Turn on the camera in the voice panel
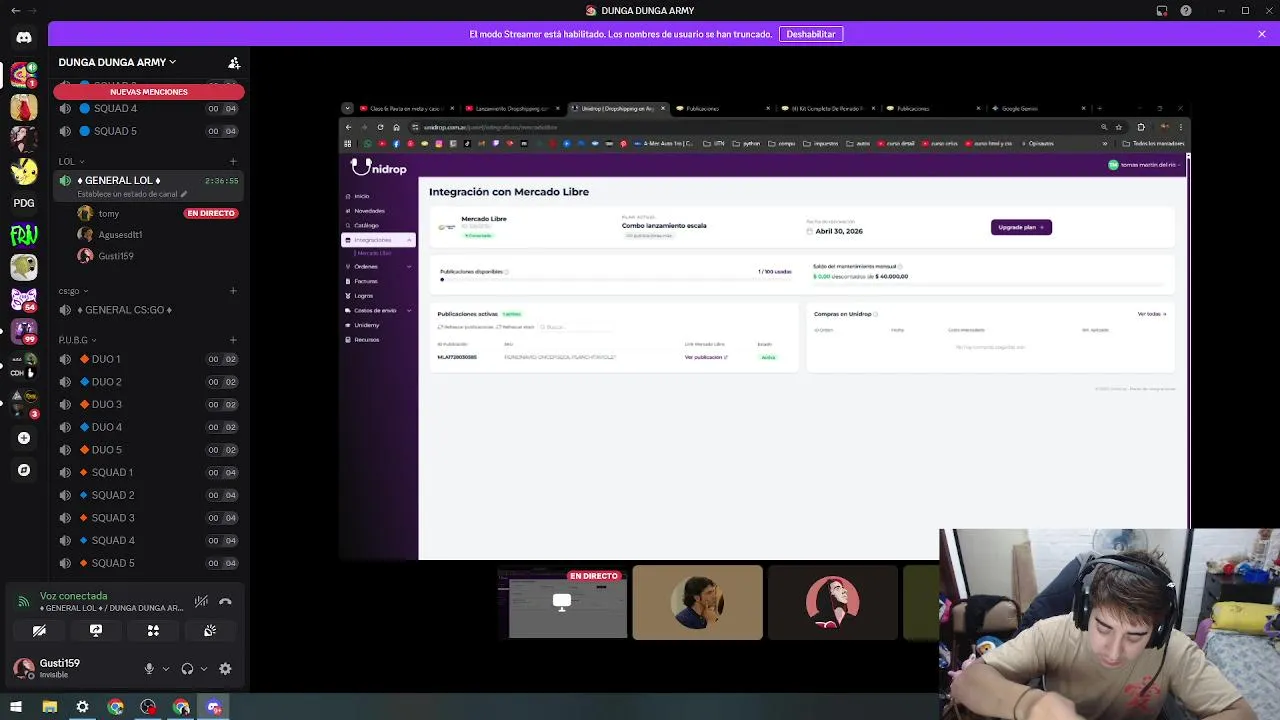The height and width of the screenshot is (720, 1280). click(39, 631)
